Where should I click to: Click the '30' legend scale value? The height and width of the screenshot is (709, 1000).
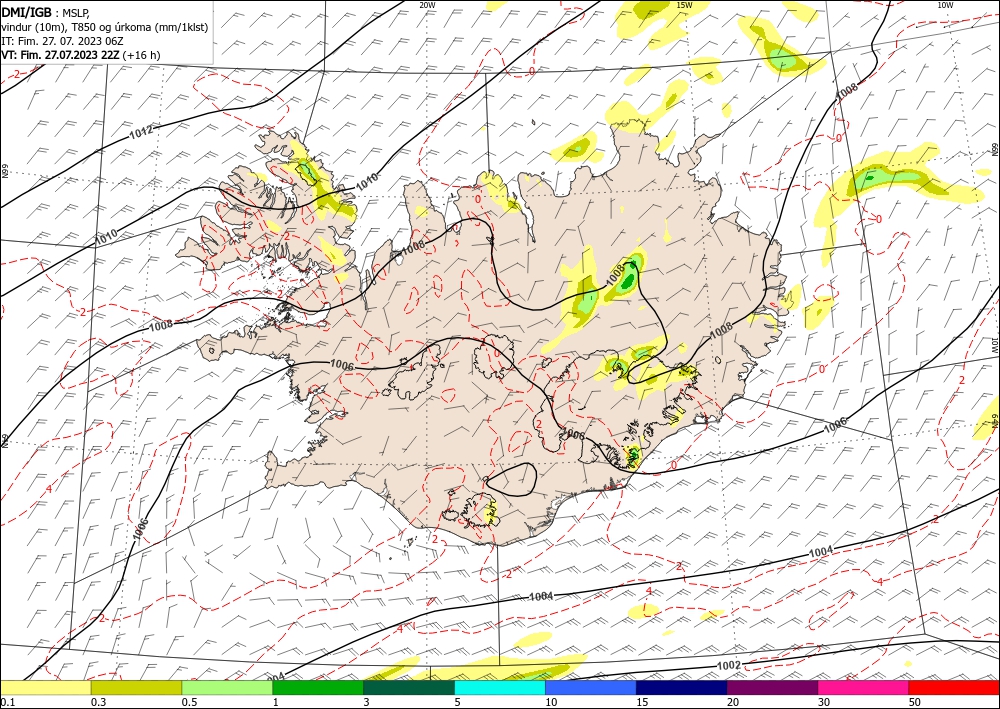(x=824, y=702)
